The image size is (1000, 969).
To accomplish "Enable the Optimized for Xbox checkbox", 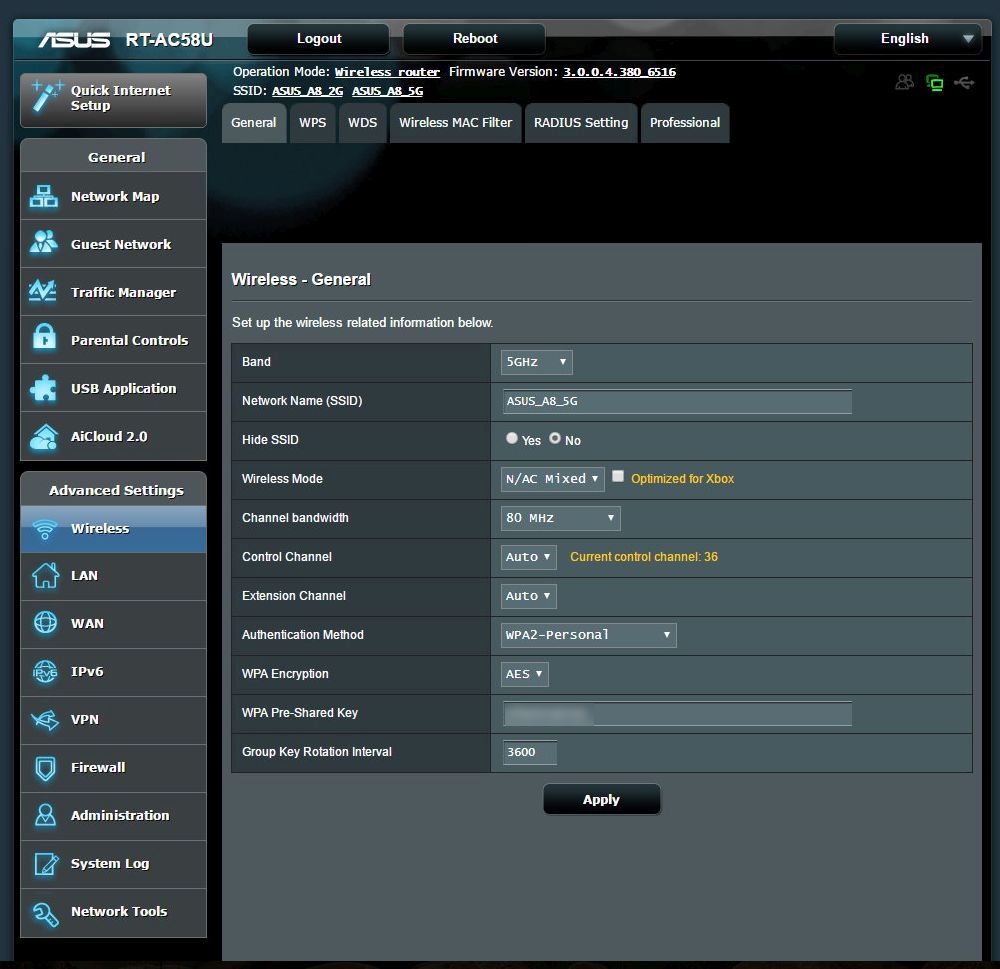I will tap(618, 476).
